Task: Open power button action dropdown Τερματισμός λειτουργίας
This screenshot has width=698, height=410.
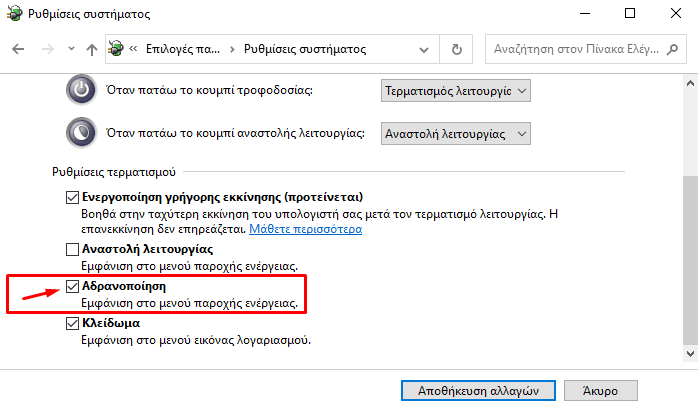Action: click(456, 91)
